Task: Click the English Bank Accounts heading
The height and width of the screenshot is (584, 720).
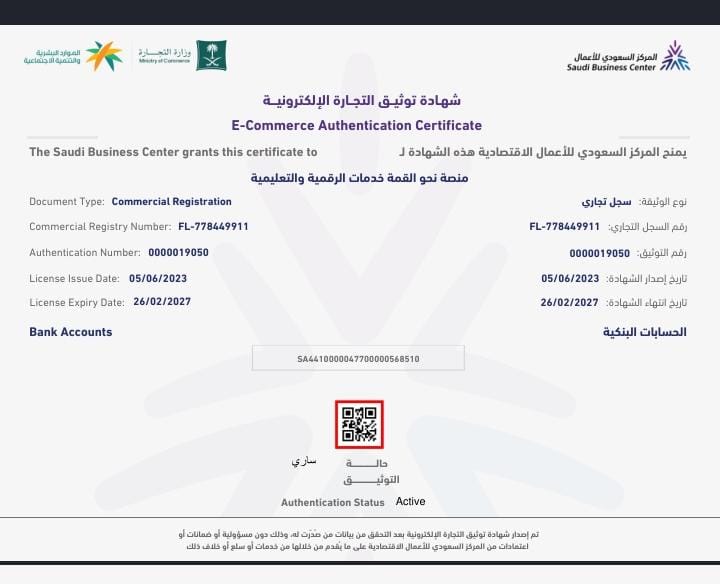Action: point(71,332)
